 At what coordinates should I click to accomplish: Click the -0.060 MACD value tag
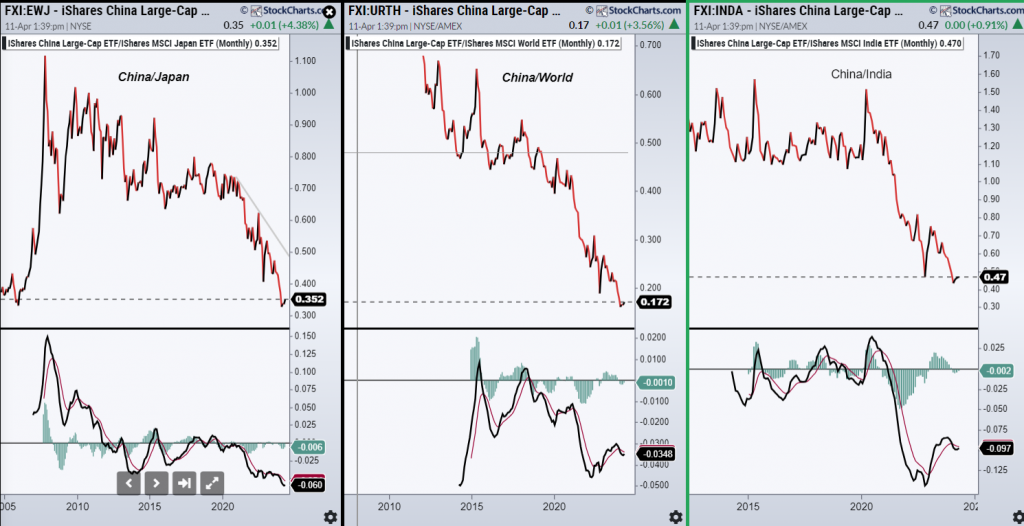tap(308, 485)
